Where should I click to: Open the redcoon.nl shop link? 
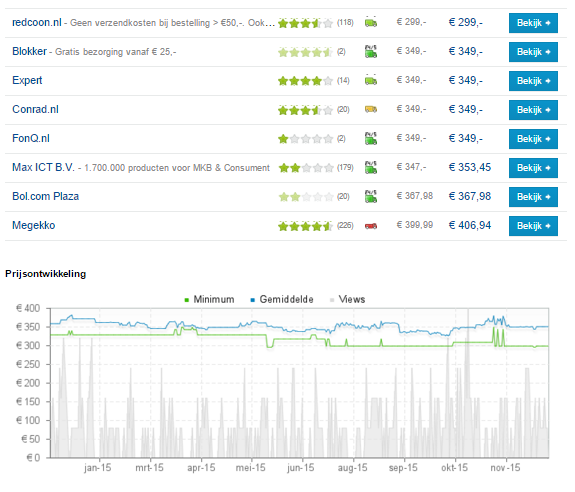click(x=37, y=22)
